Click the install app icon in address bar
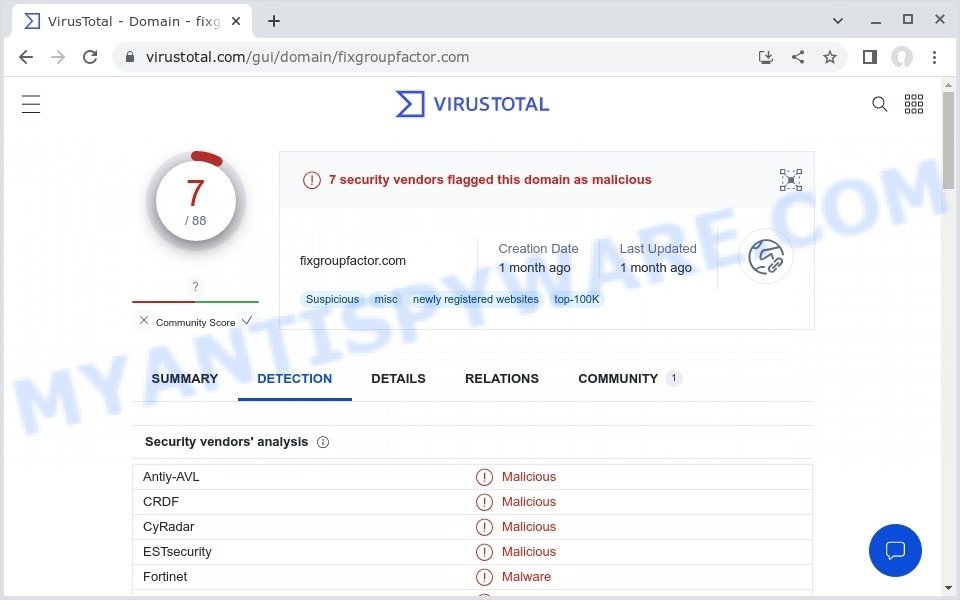Viewport: 960px width, 600px height. [765, 57]
